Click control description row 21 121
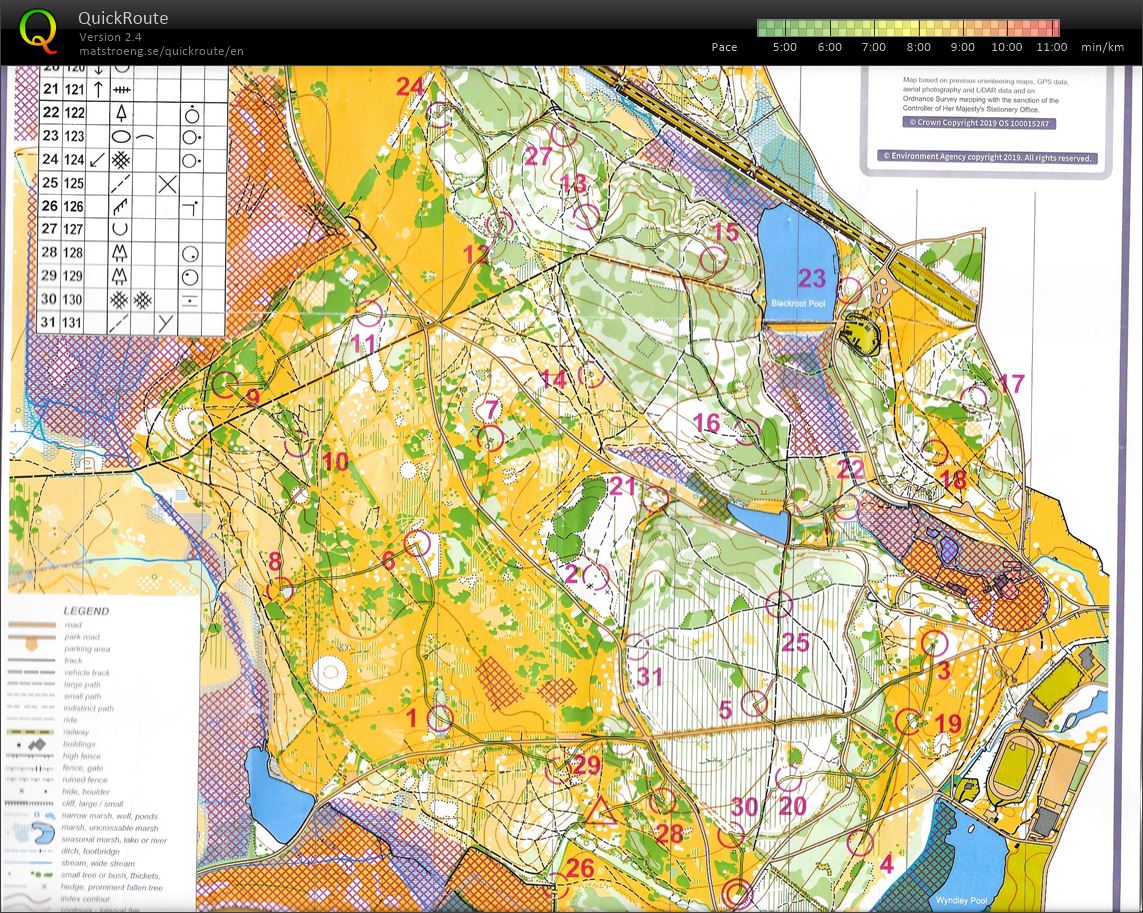 click(131, 89)
